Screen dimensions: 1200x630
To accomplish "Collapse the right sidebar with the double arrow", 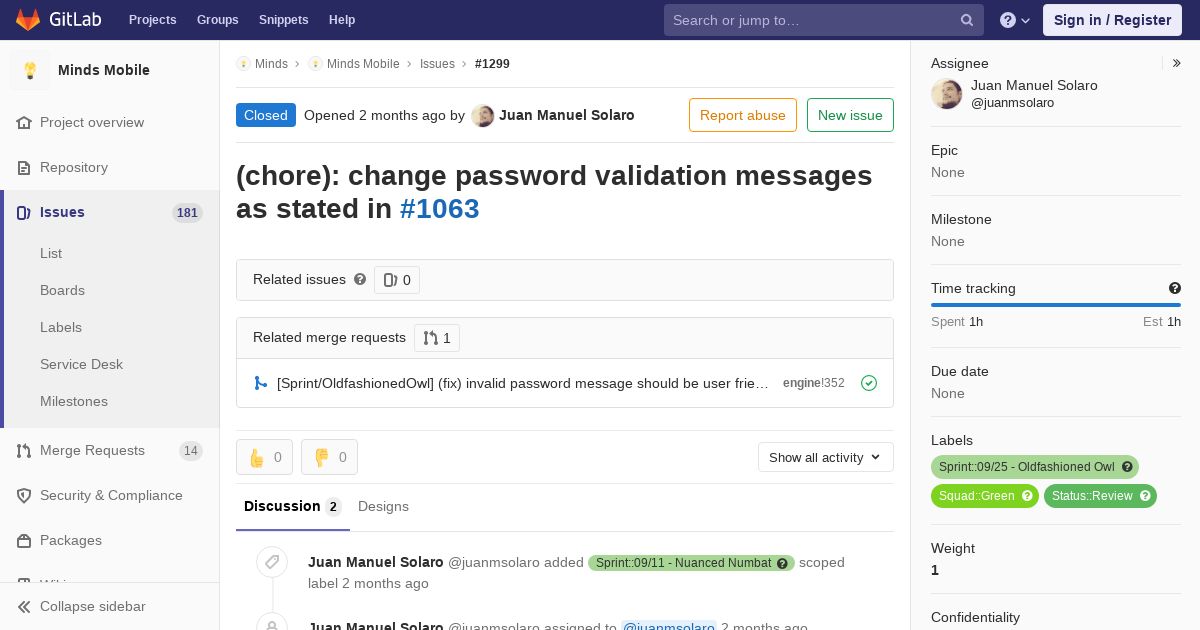I will tap(1177, 63).
